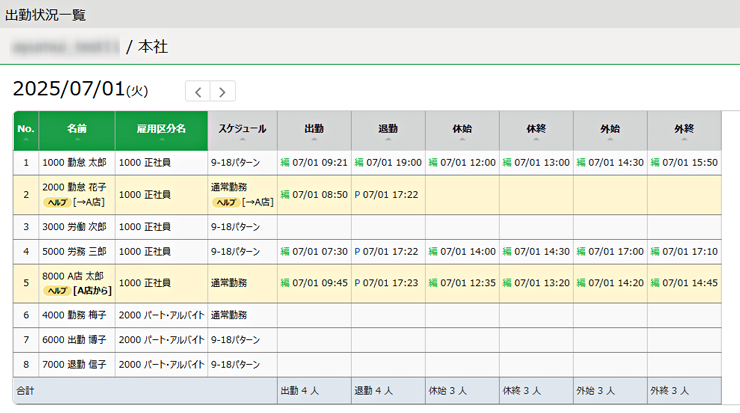Screen dimensions: 740x413
Task: Click blue P icon in 勤怠 花子 退勤 cell
Action: pos(358,195)
